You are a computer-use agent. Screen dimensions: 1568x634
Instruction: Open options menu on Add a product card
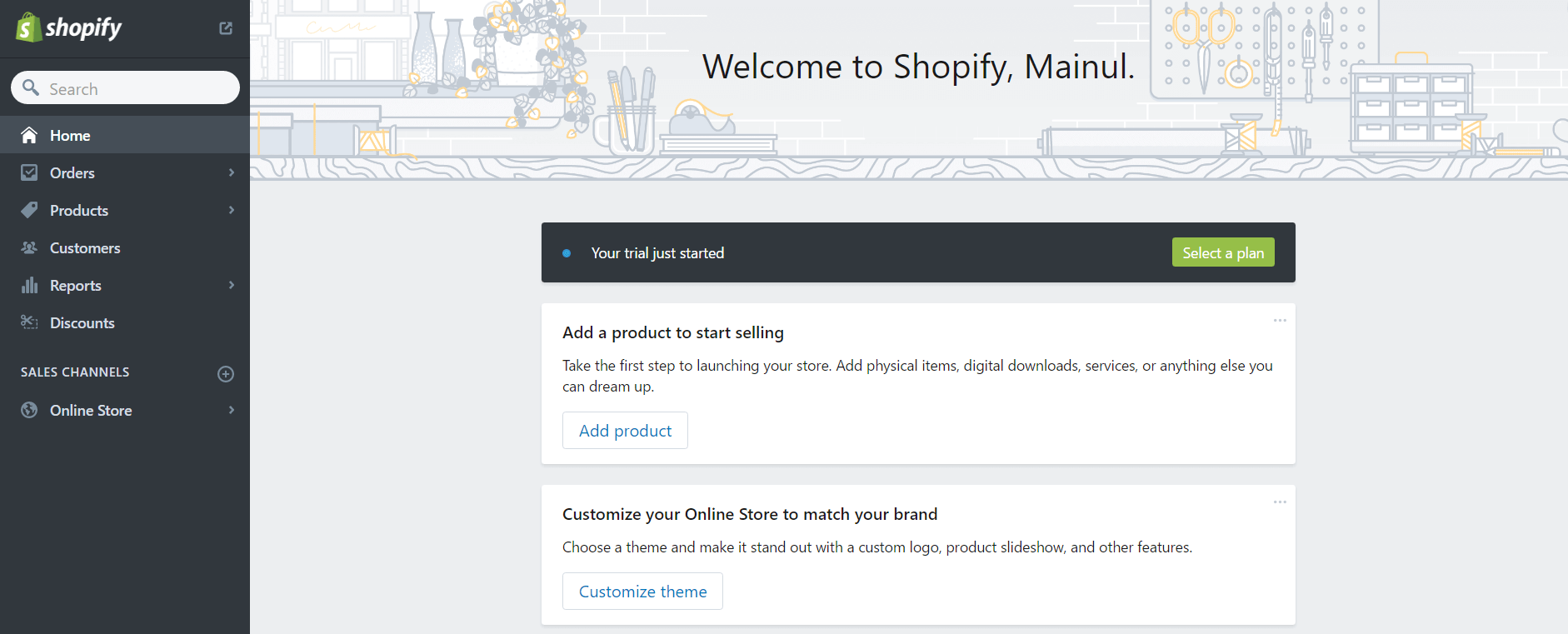click(1280, 320)
